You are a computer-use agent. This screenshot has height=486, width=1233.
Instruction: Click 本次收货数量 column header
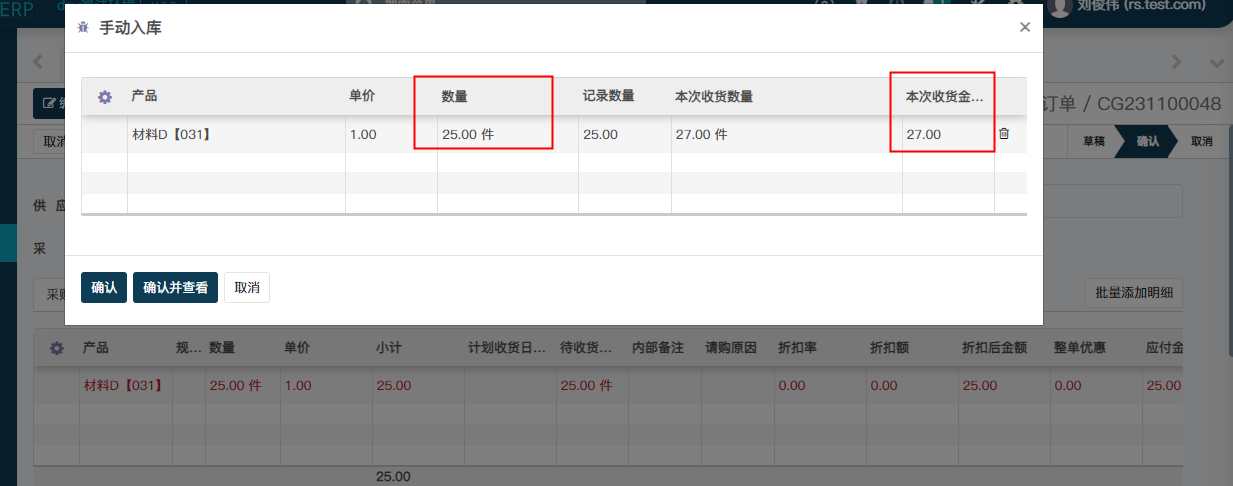714,97
